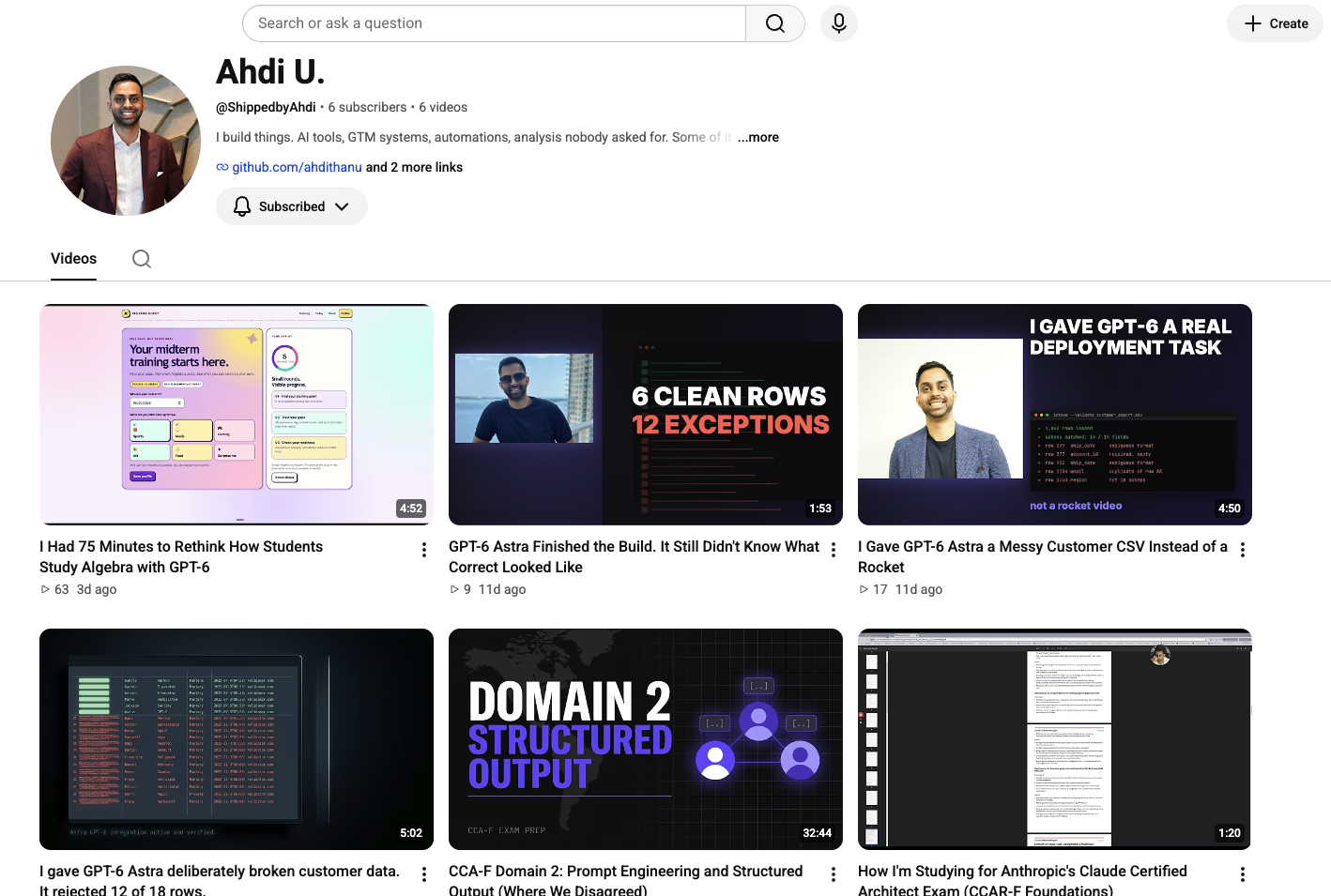Expand channel description with ...more
Viewport: 1331px width, 896px height.
click(x=758, y=137)
